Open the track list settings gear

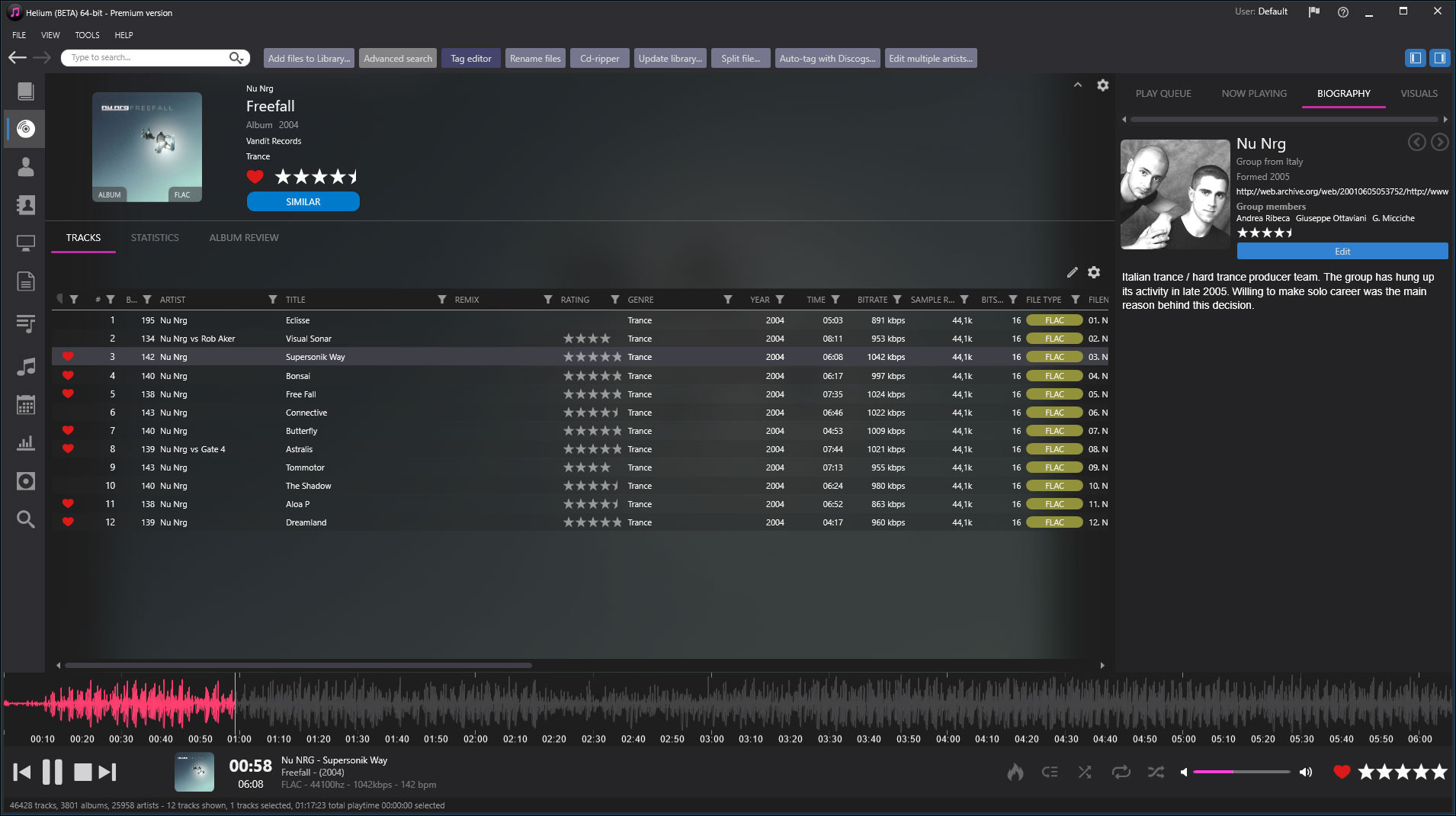point(1094,272)
